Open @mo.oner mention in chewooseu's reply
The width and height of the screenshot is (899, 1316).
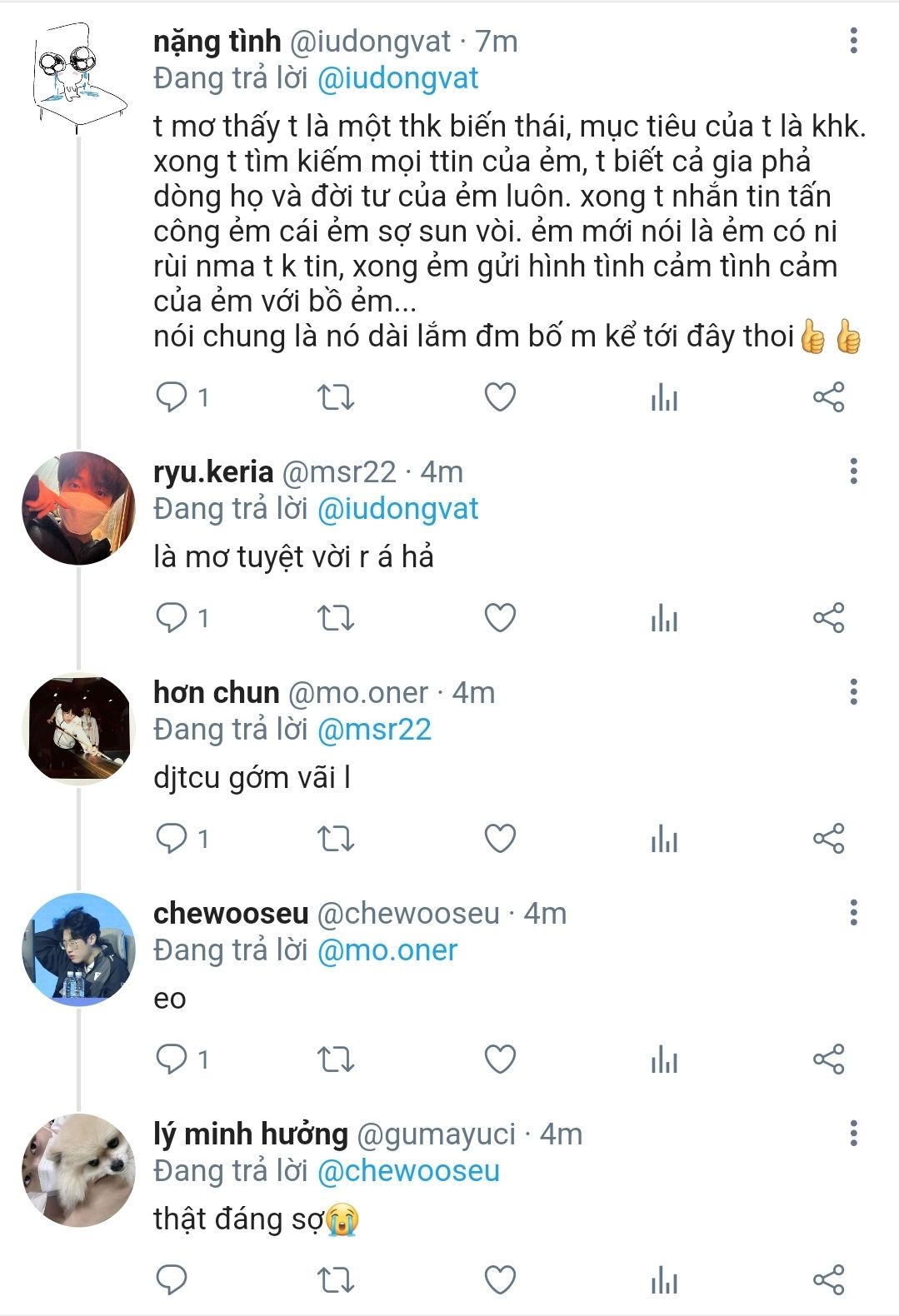pyautogui.click(x=387, y=950)
